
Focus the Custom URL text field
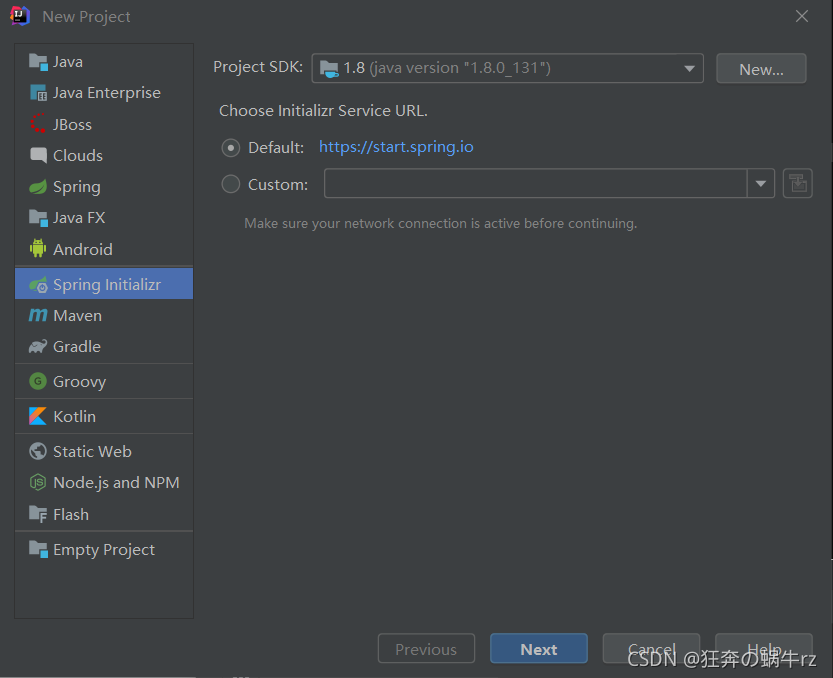536,183
